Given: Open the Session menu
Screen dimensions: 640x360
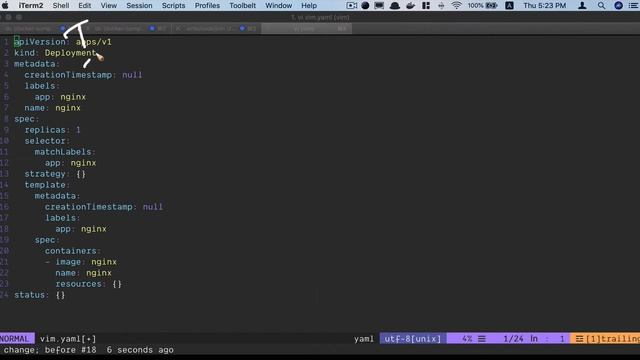Looking at the screenshot, I should 139,5.
